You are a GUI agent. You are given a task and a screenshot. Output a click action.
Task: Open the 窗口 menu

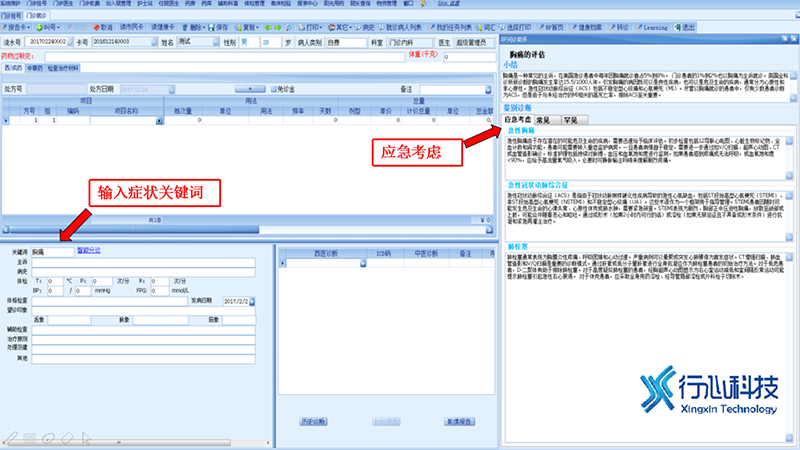click(x=408, y=4)
